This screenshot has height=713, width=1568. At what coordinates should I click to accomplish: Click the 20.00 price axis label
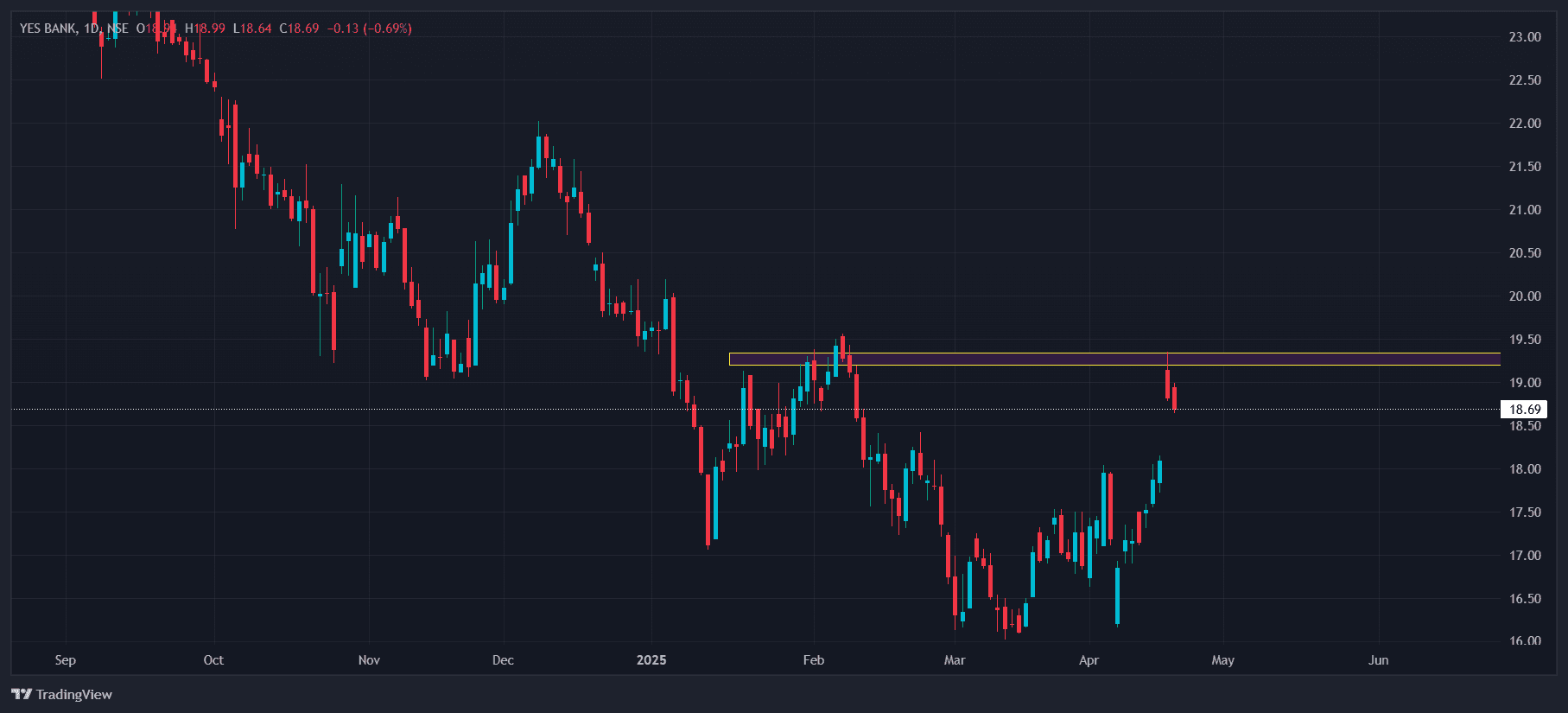(x=1525, y=296)
